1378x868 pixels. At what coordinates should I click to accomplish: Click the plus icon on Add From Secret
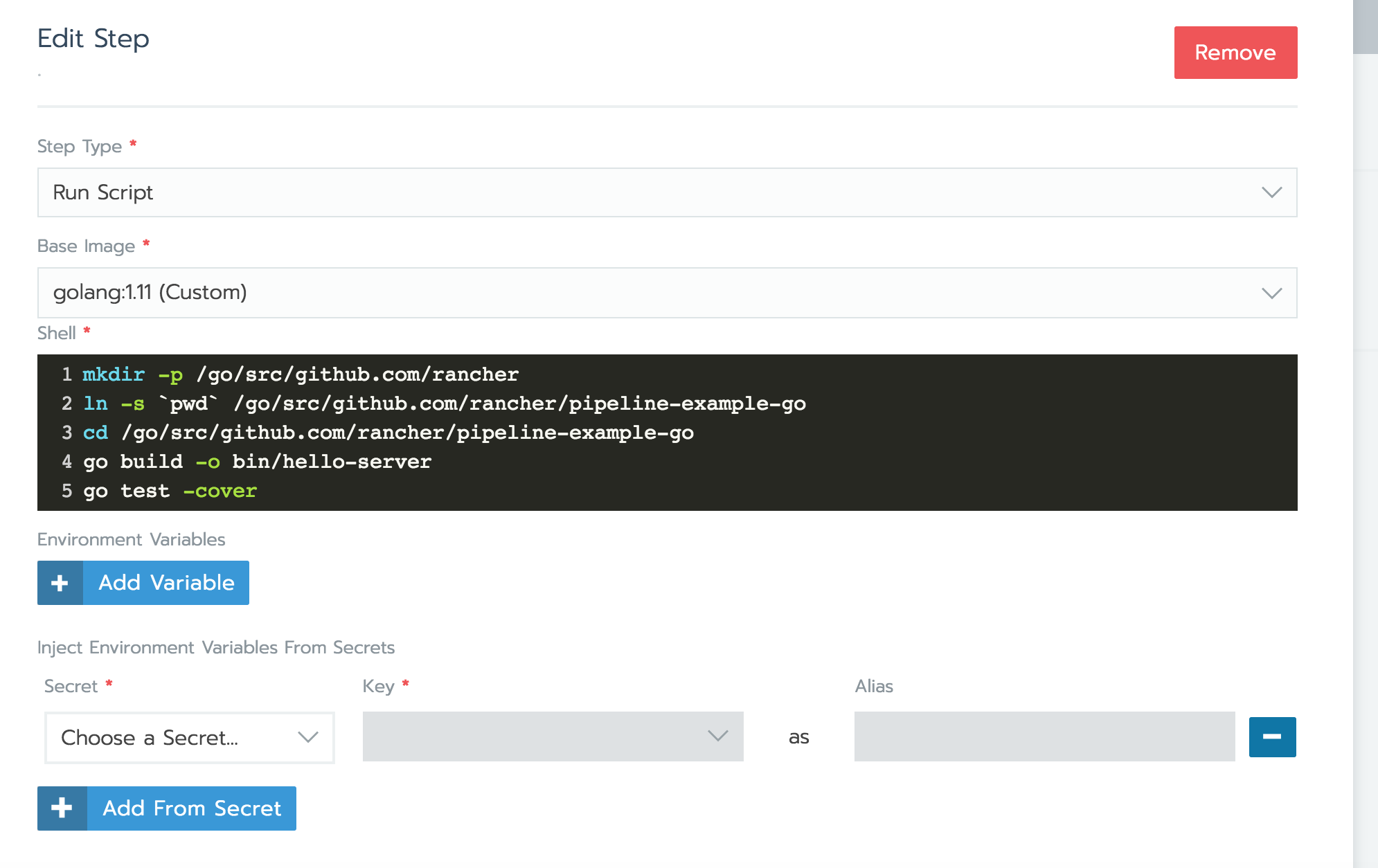tap(62, 808)
